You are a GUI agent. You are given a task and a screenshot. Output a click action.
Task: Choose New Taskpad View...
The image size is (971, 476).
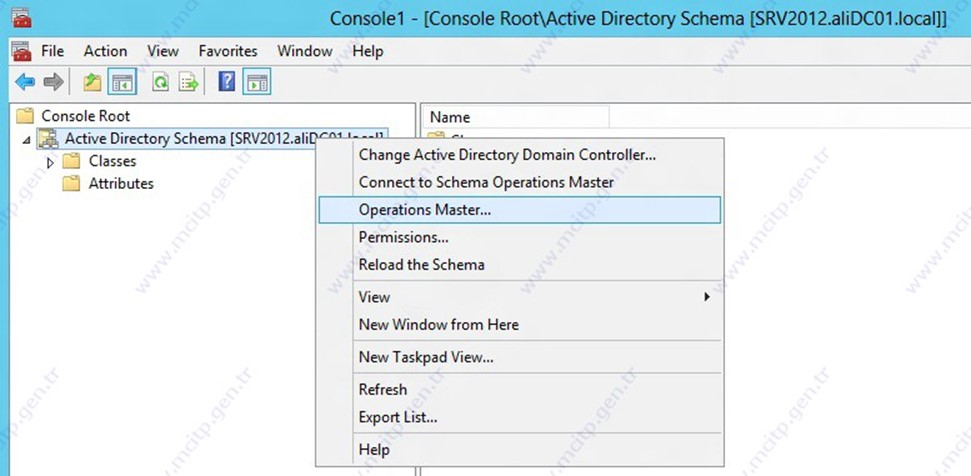coord(519,357)
